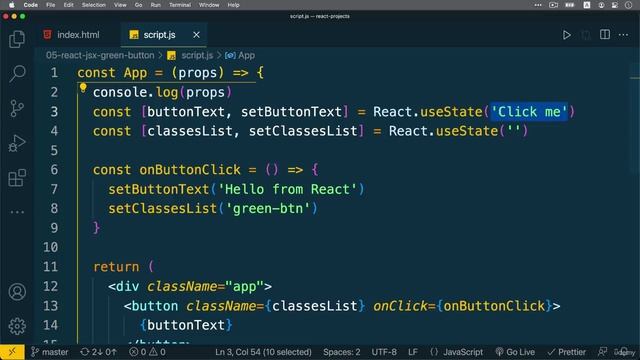The width and height of the screenshot is (640, 360).
Task: Open the Terminal menu
Action: pyautogui.click(x=180, y=5)
